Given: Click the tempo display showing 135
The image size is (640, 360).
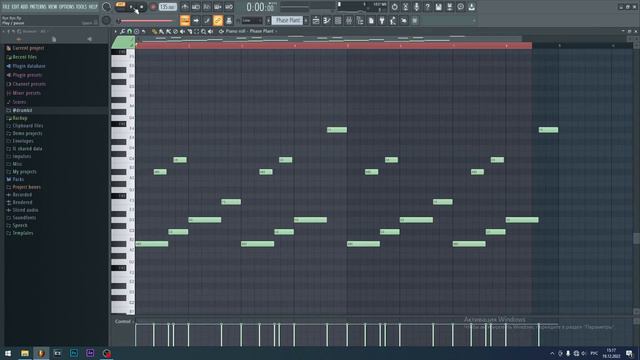Looking at the screenshot, I should pyautogui.click(x=168, y=7).
